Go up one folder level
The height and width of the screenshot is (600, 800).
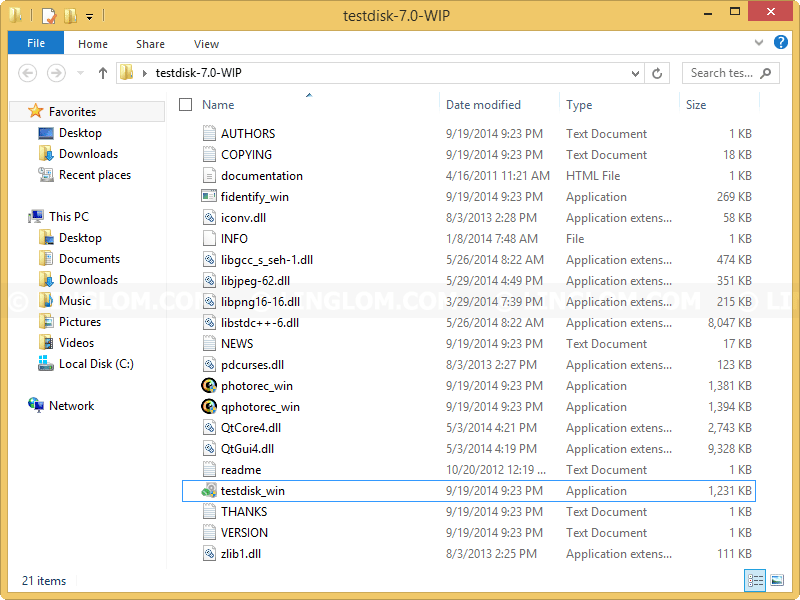[x=103, y=73]
